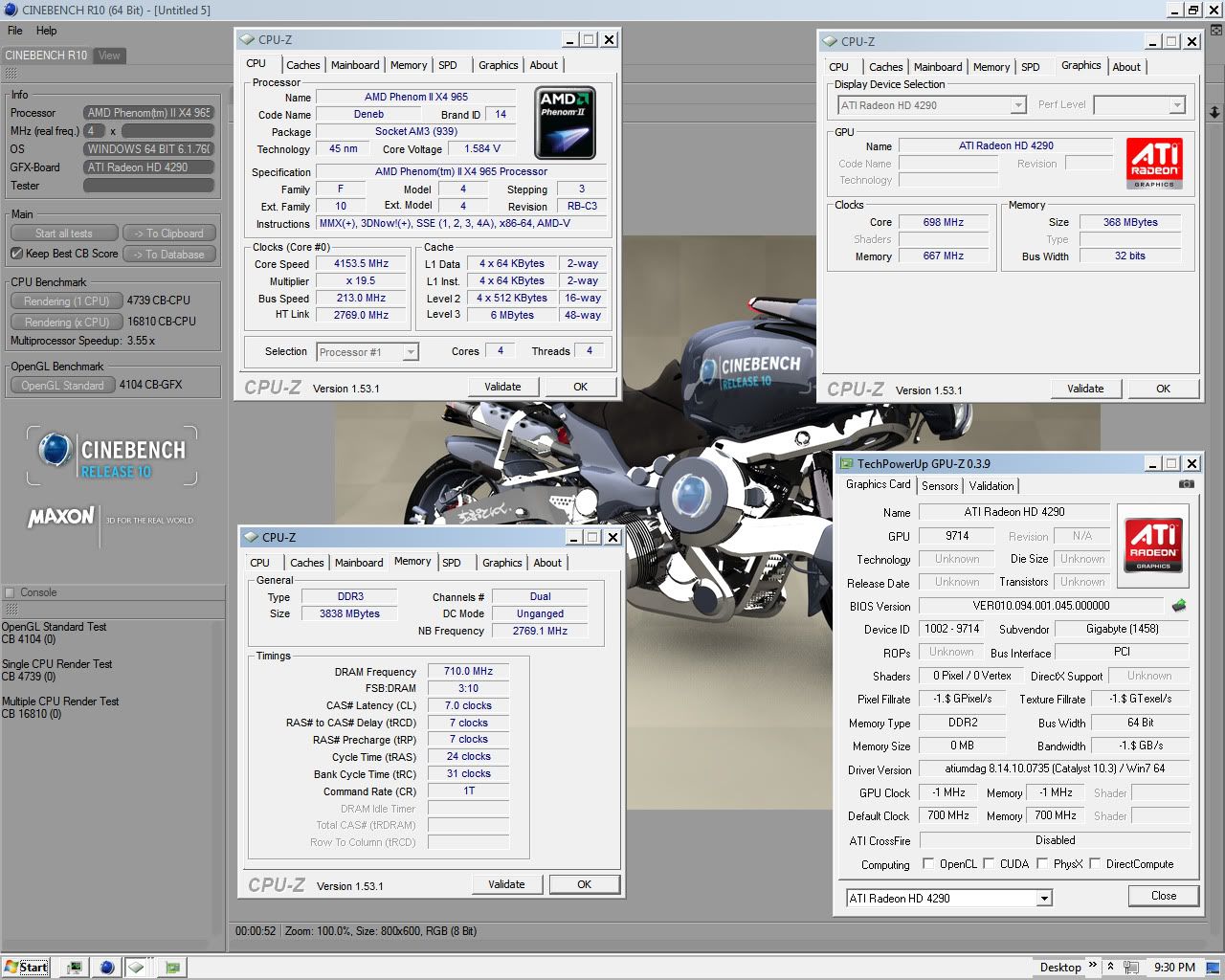Open the Processor #1 selection dropdown
The width and height of the screenshot is (1225, 980).
pos(410,352)
